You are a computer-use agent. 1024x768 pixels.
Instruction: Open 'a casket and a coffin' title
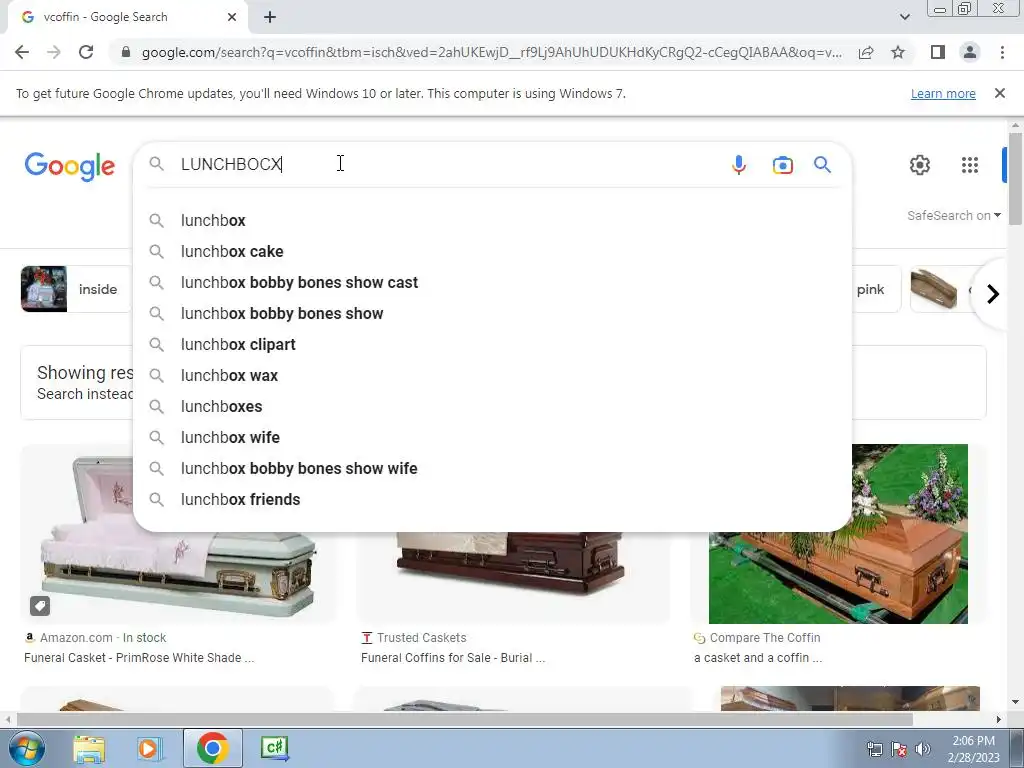(x=758, y=658)
